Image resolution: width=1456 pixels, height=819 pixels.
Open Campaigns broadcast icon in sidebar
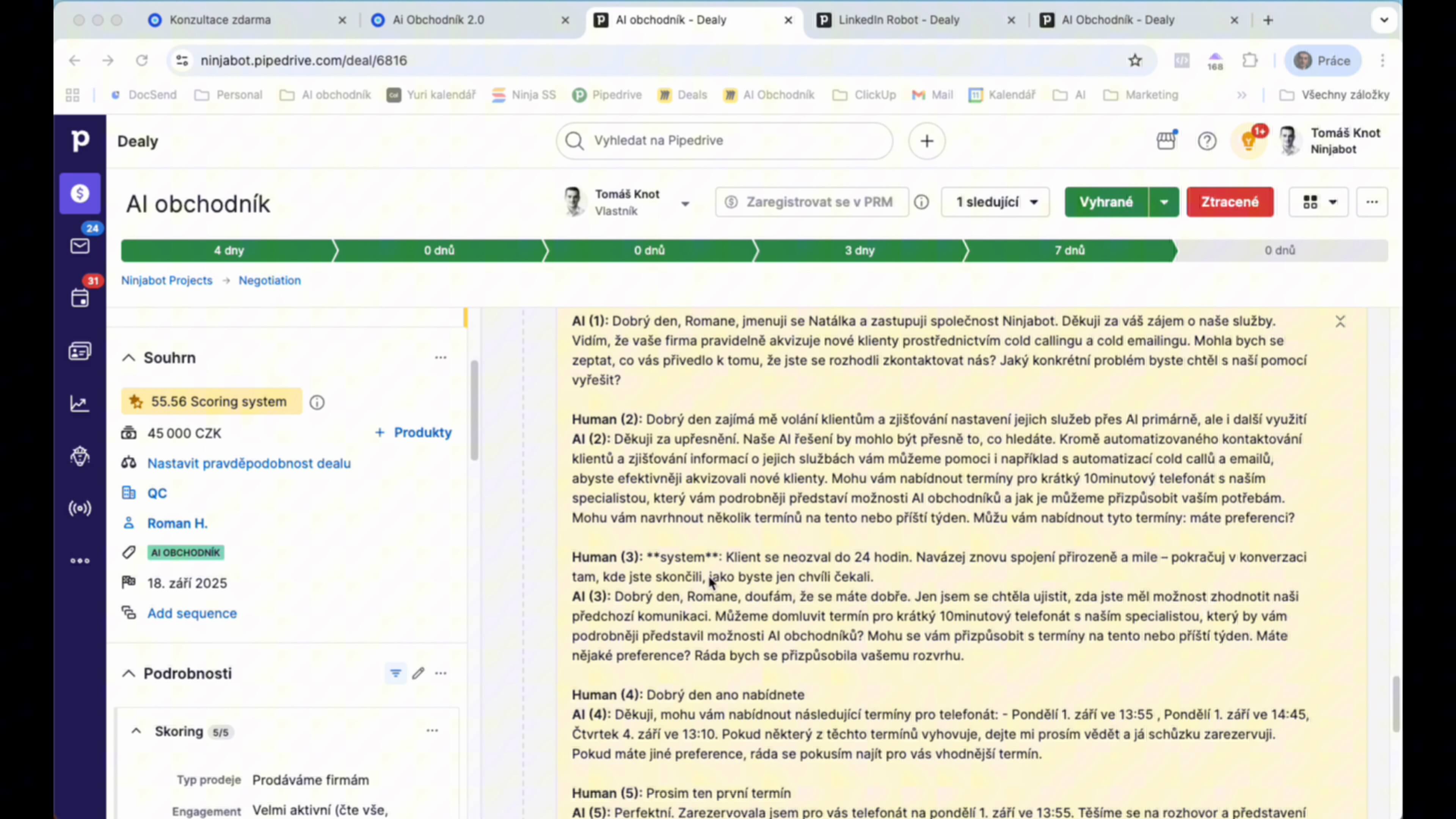(x=80, y=509)
